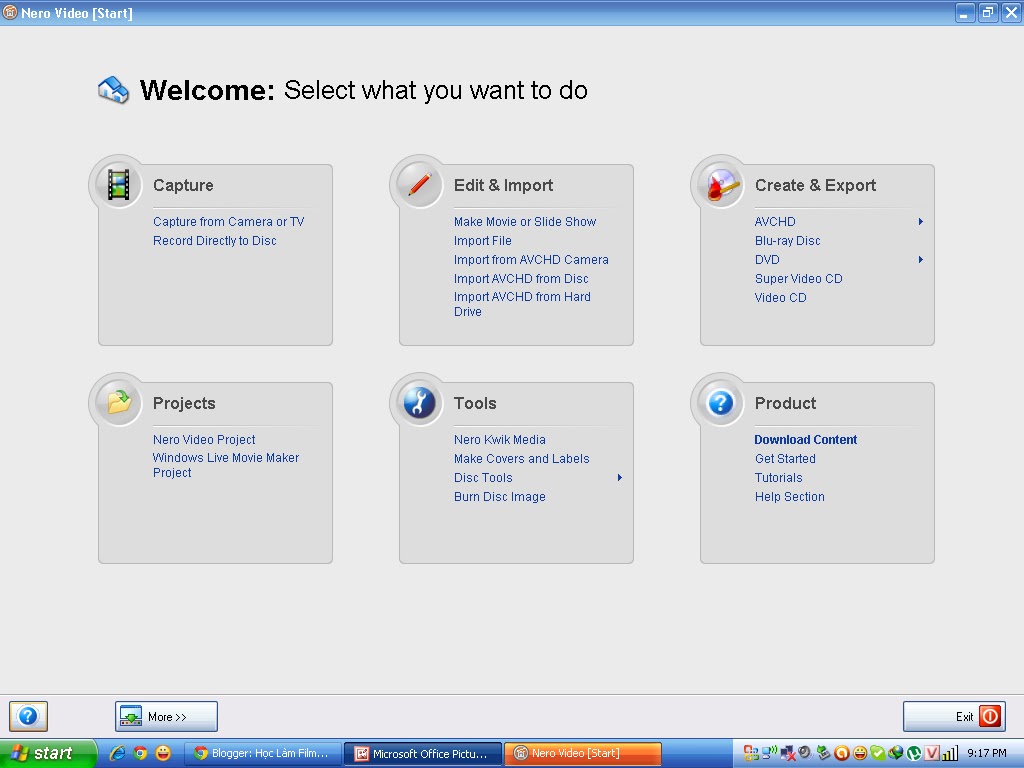Click the Capture film strip icon
1024x768 pixels.
pyautogui.click(x=118, y=185)
